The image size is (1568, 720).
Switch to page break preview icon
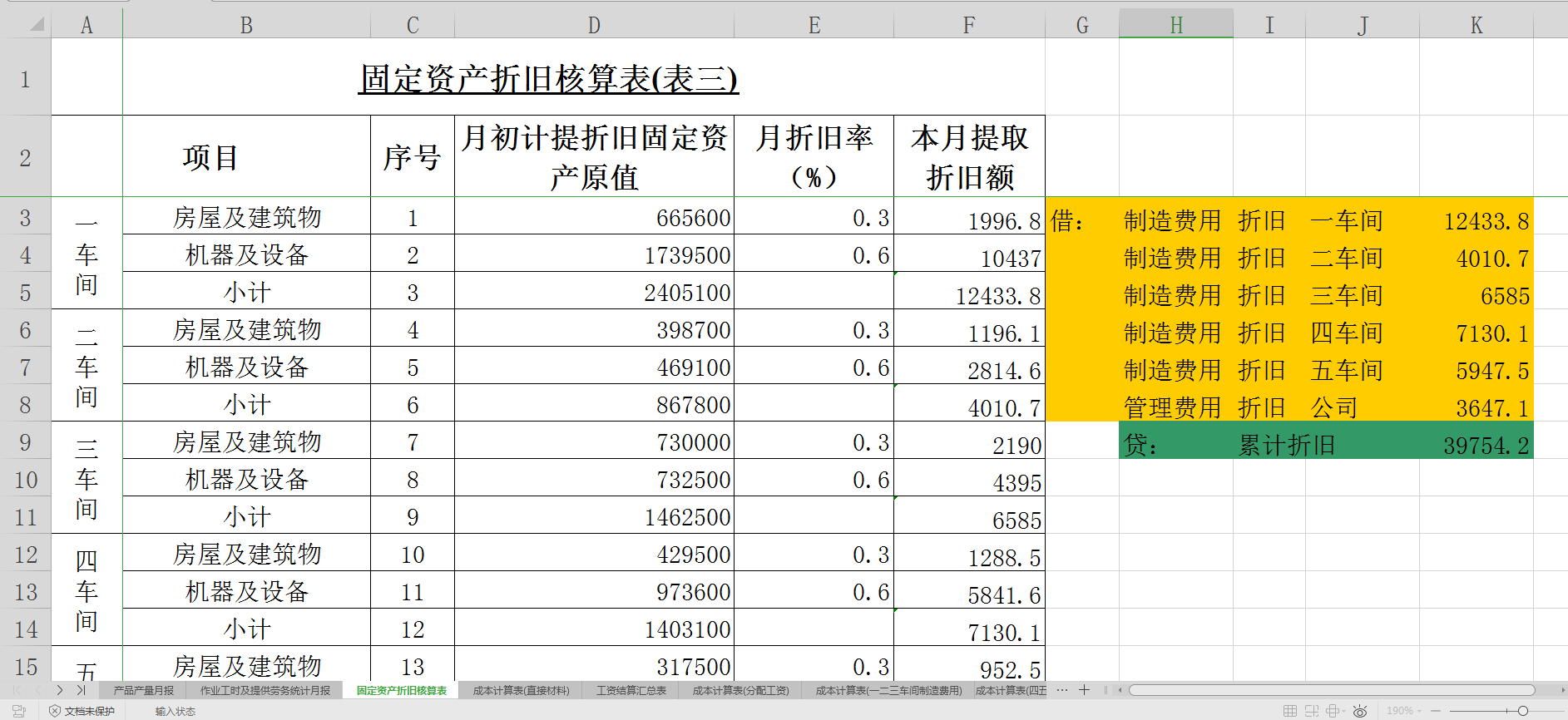coord(1312,711)
